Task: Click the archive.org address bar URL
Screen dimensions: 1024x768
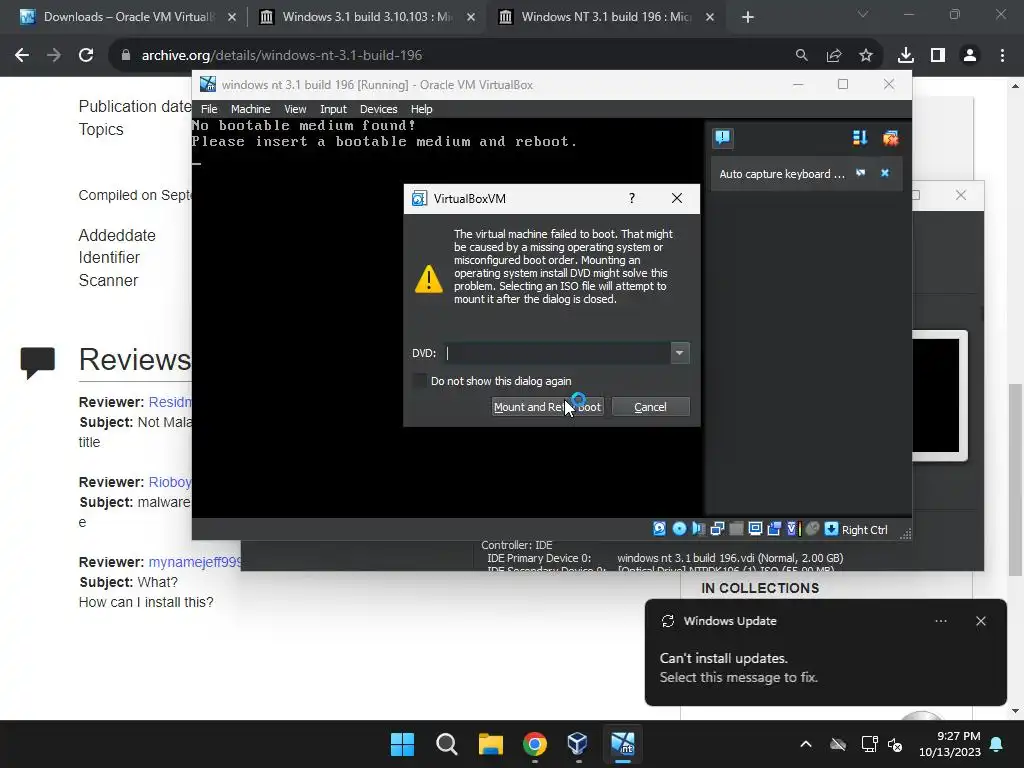Action: pos(281,56)
